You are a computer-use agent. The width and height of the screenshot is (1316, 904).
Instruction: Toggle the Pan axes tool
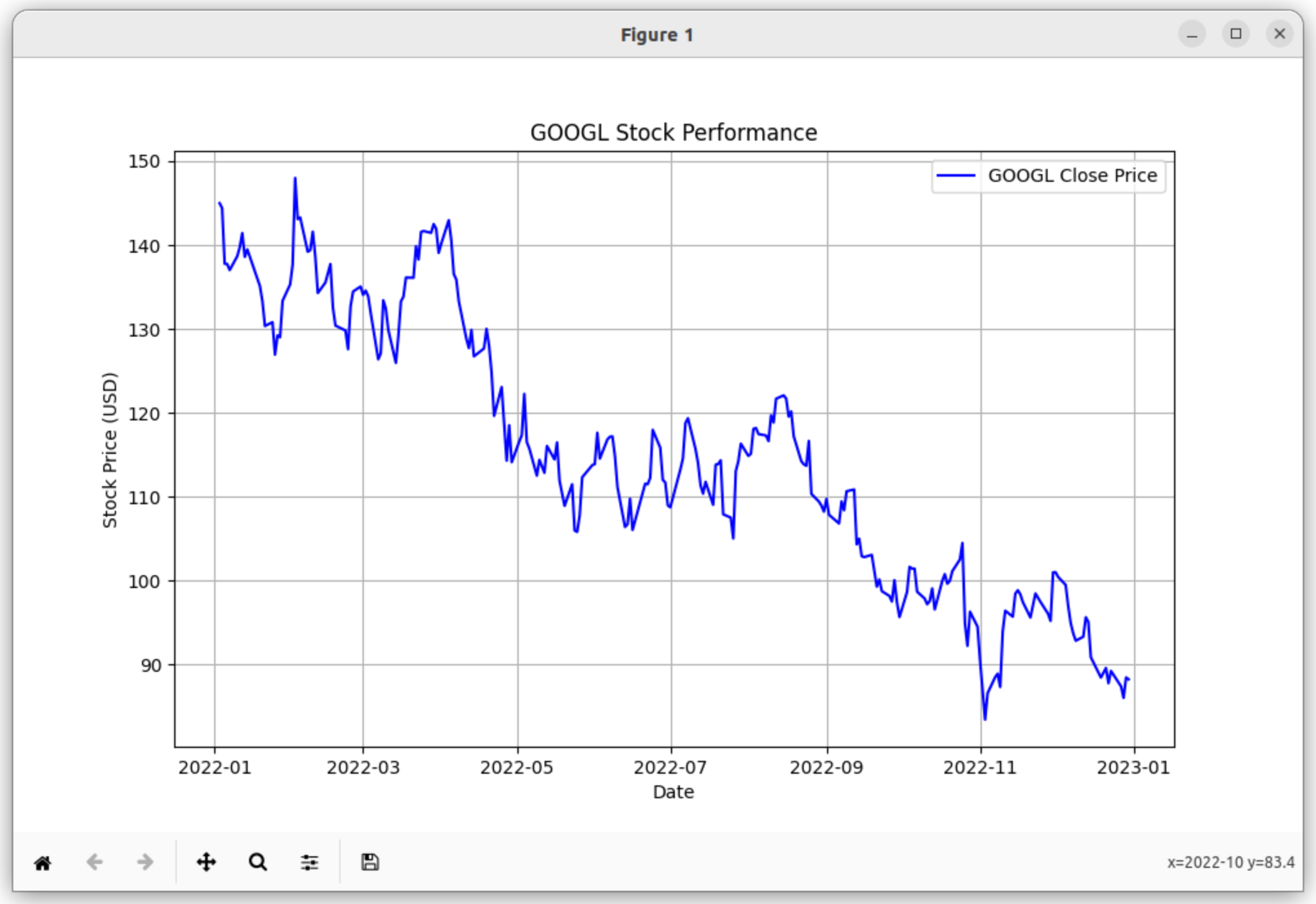click(x=206, y=862)
